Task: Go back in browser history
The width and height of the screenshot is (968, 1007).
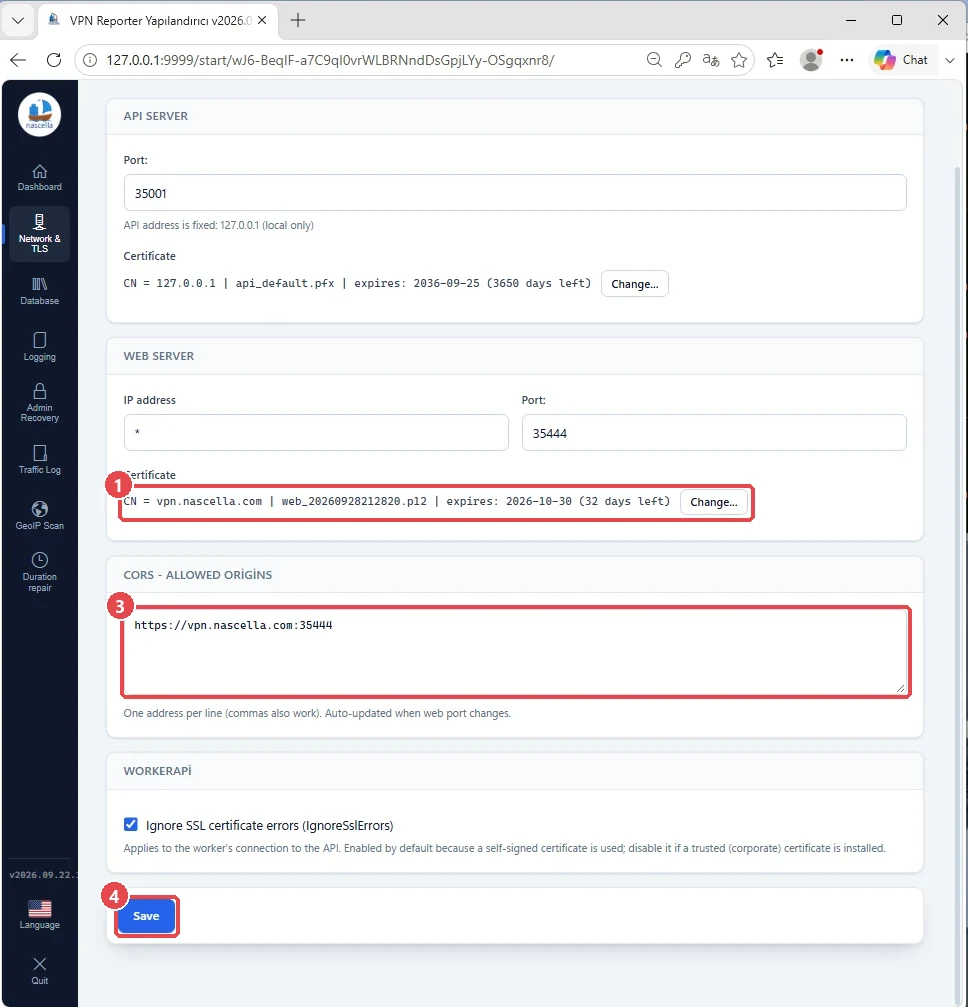Action: tap(18, 60)
